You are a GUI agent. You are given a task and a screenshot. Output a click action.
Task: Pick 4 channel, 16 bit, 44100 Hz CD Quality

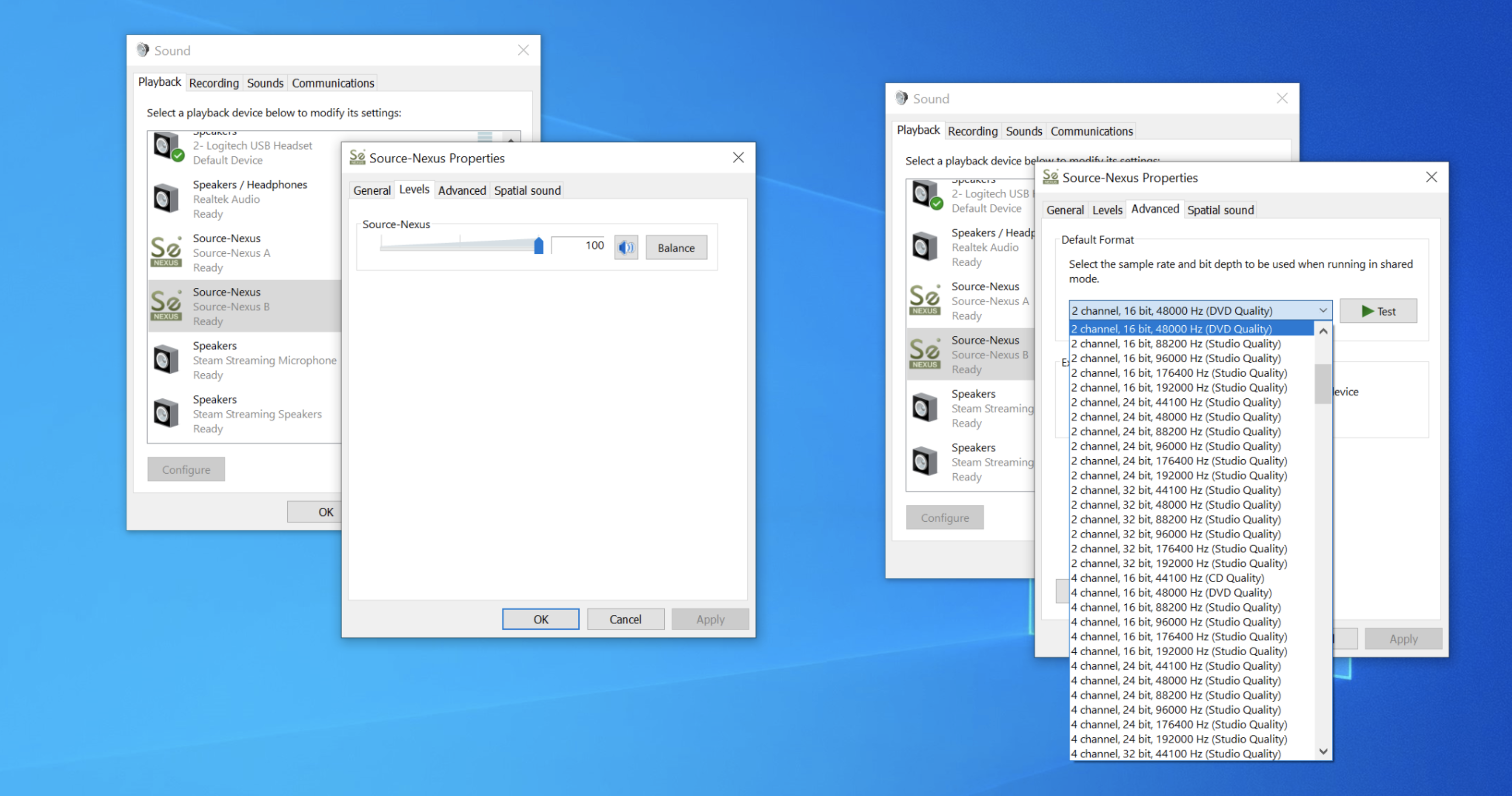click(x=1167, y=578)
